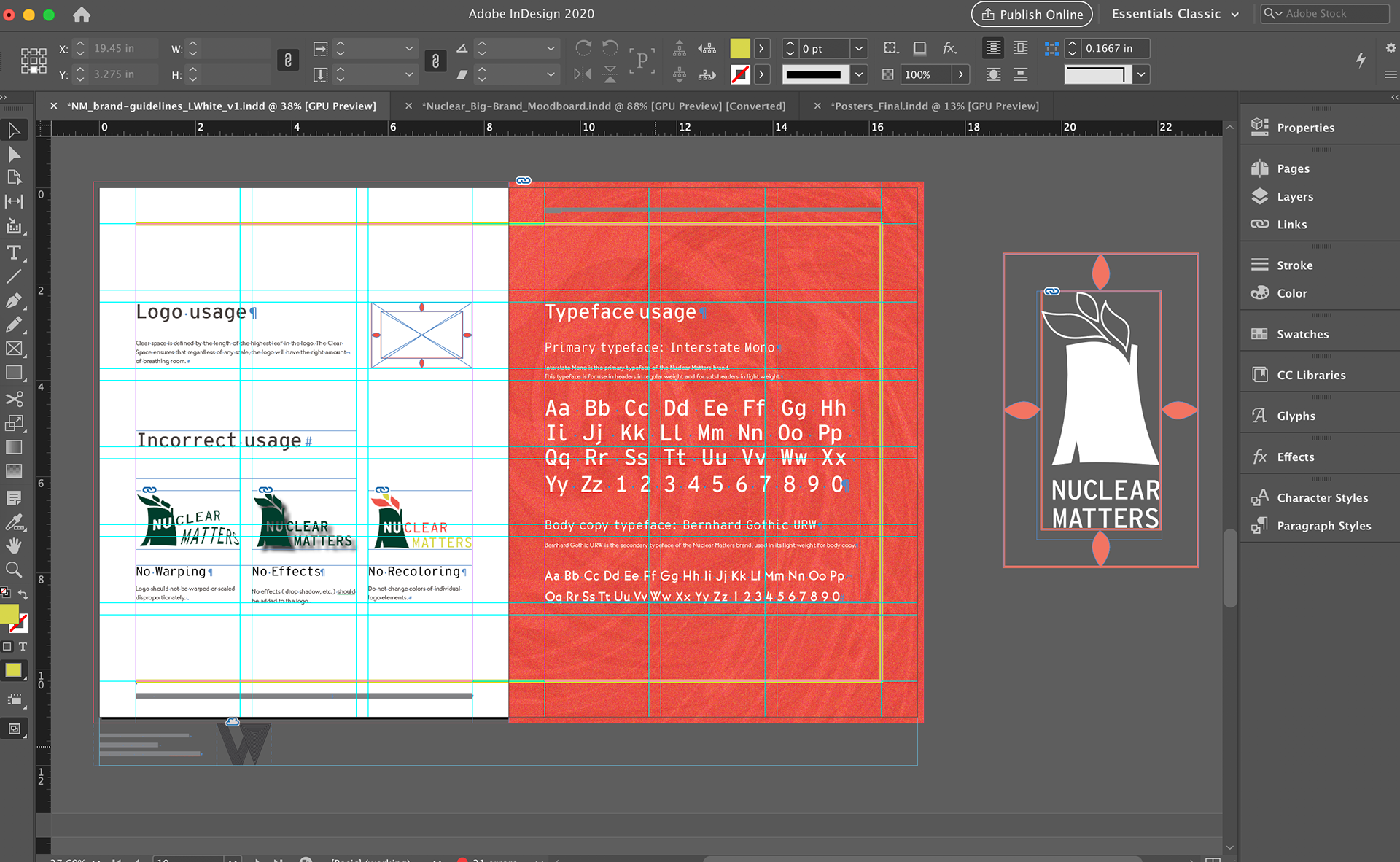The height and width of the screenshot is (862, 1400).
Task: Open the scale X percentage dropdown
Action: (408, 48)
